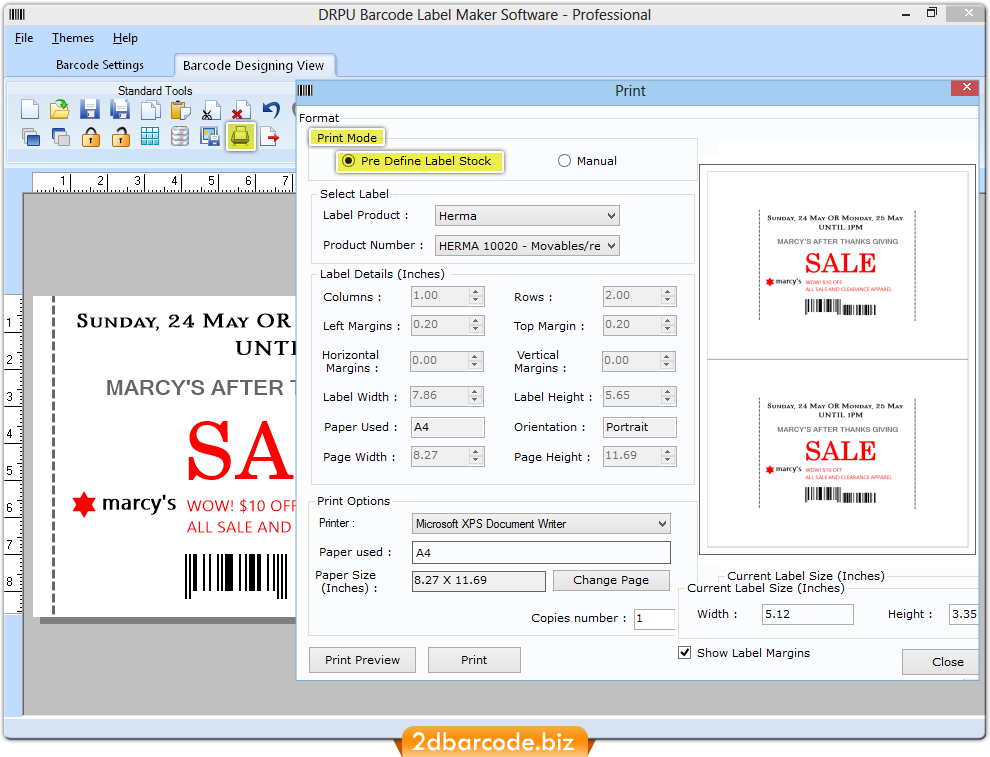This screenshot has width=990, height=757.
Task: Create a new blank label document
Action: coord(30,110)
